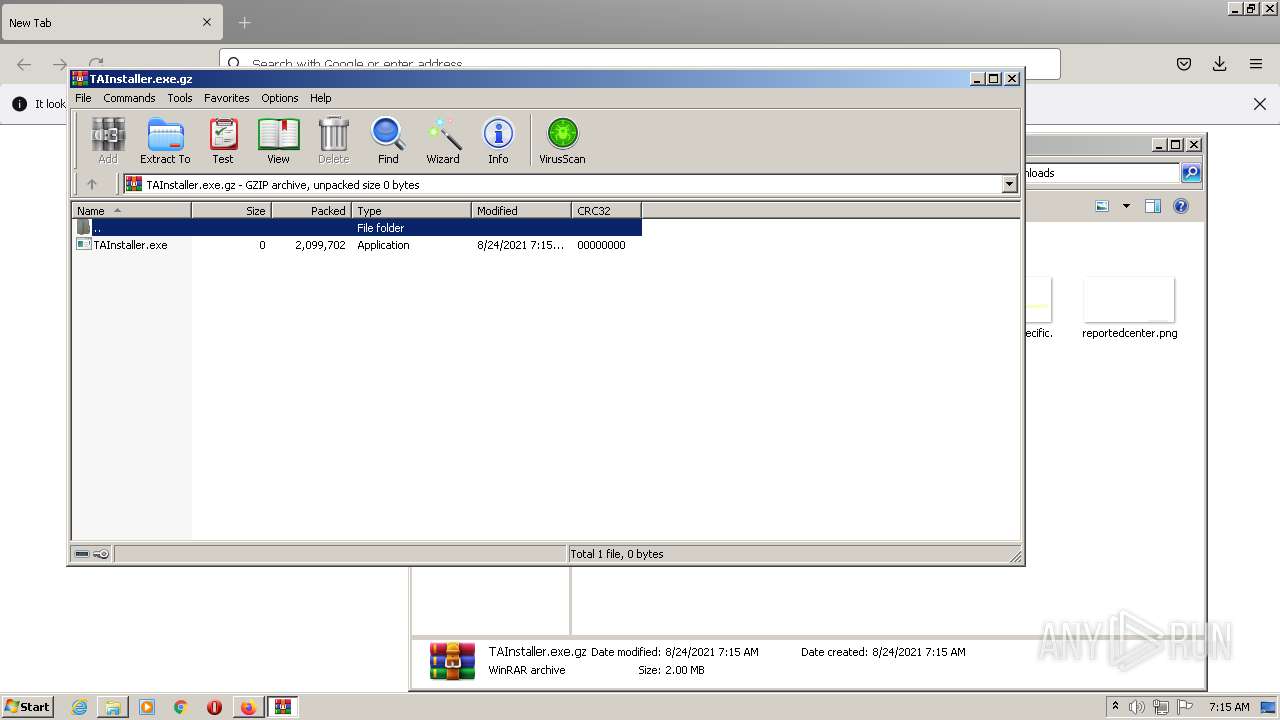
Task: Open the Pocket save icon in browser
Action: (1184, 63)
